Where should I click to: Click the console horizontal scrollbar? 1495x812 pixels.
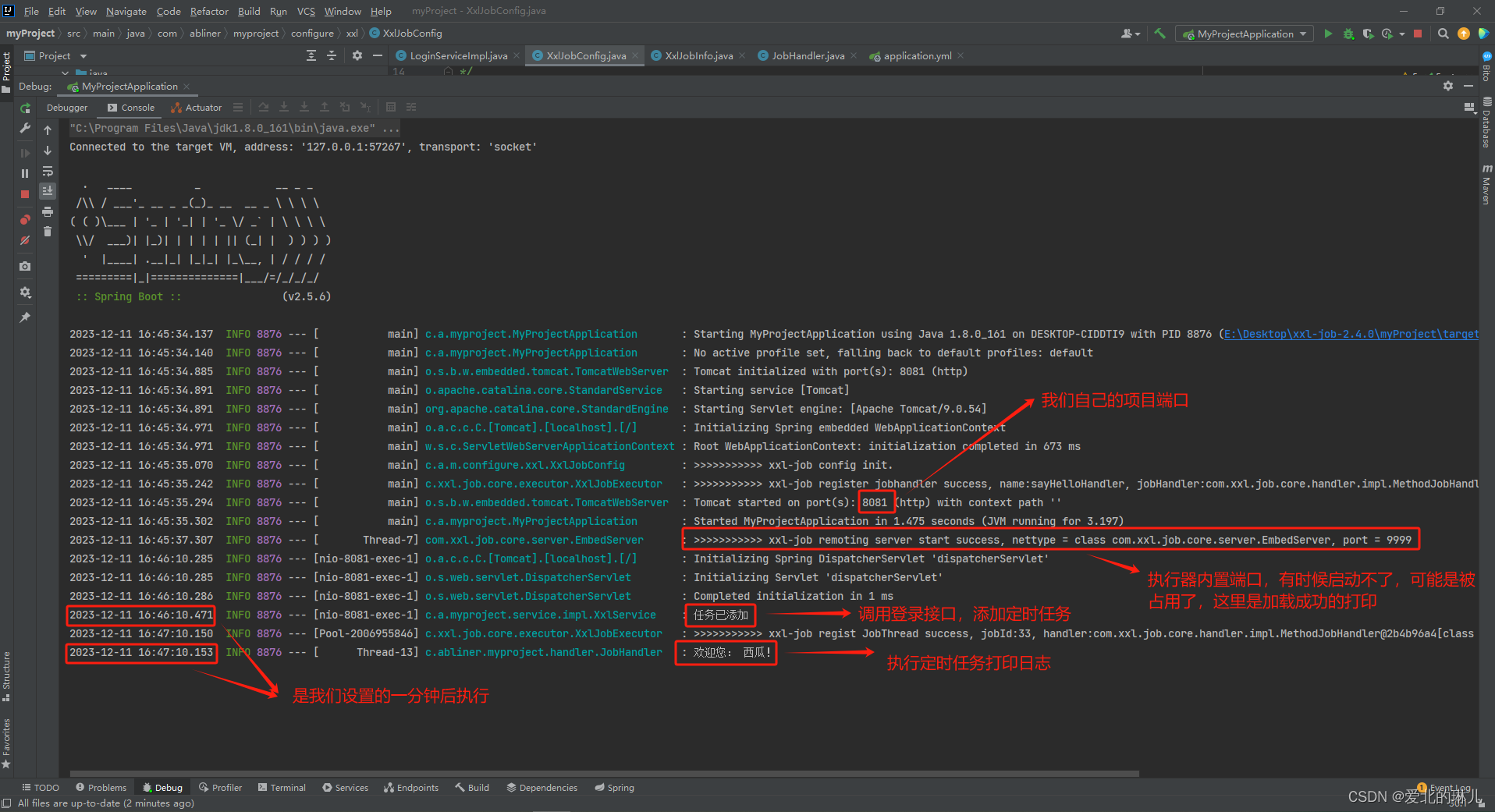click(605, 774)
